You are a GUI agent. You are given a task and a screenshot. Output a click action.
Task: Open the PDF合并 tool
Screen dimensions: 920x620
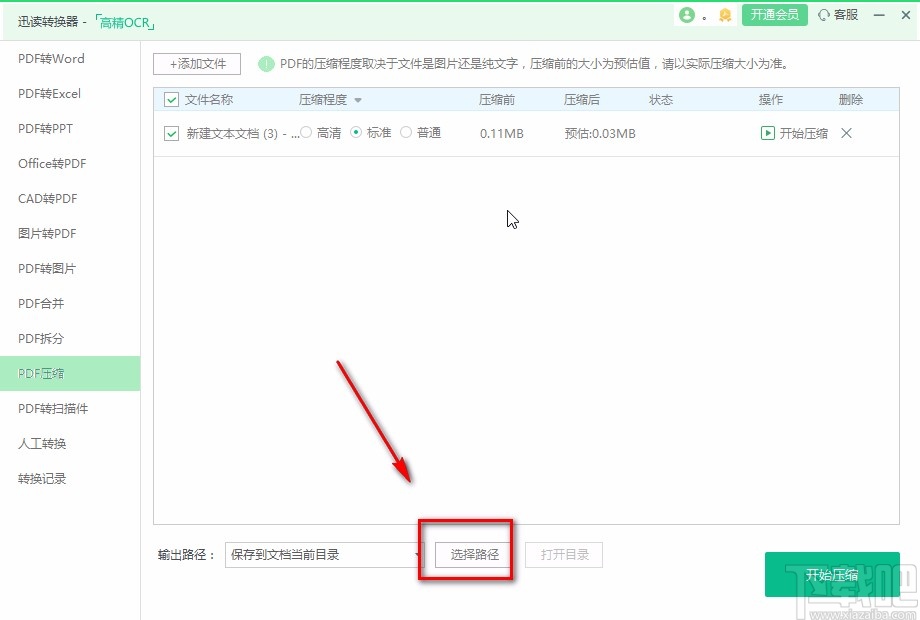(x=41, y=303)
